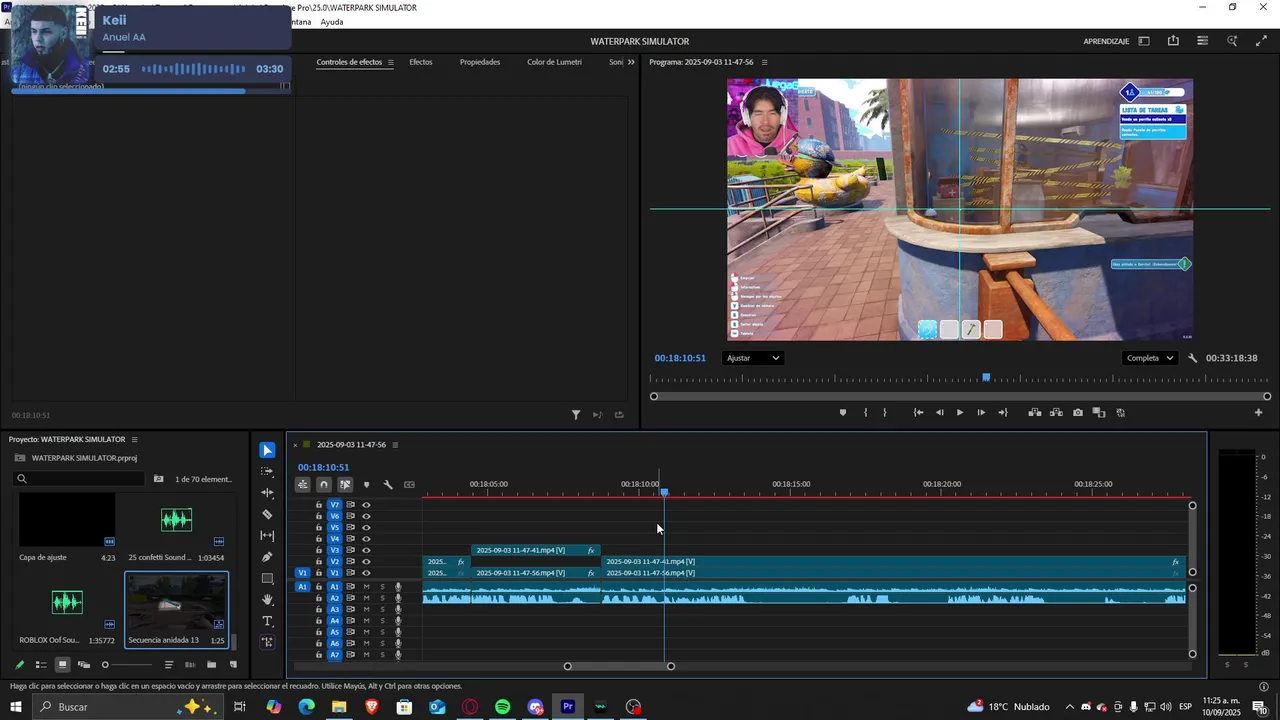Viewport: 1280px width, 720px height.
Task: Go to in point in Program monitor
Action: click(x=918, y=412)
